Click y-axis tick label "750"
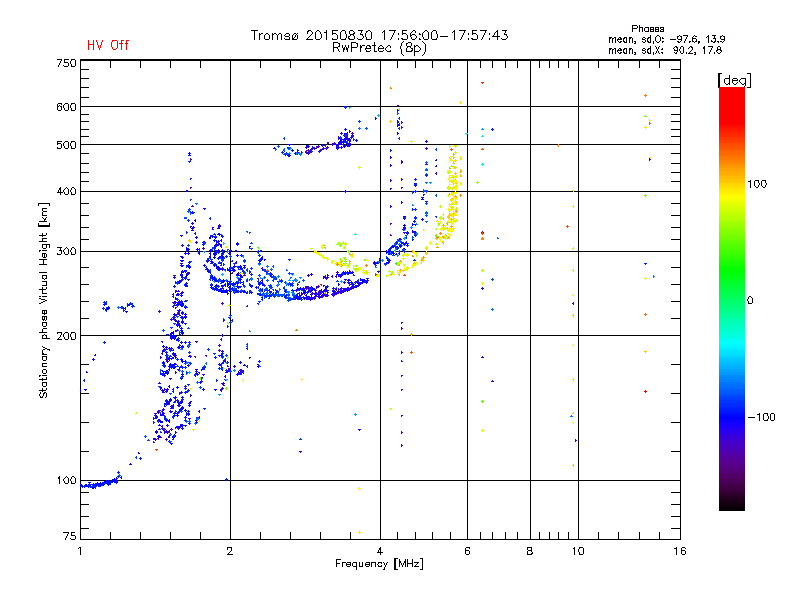 click(x=66, y=63)
